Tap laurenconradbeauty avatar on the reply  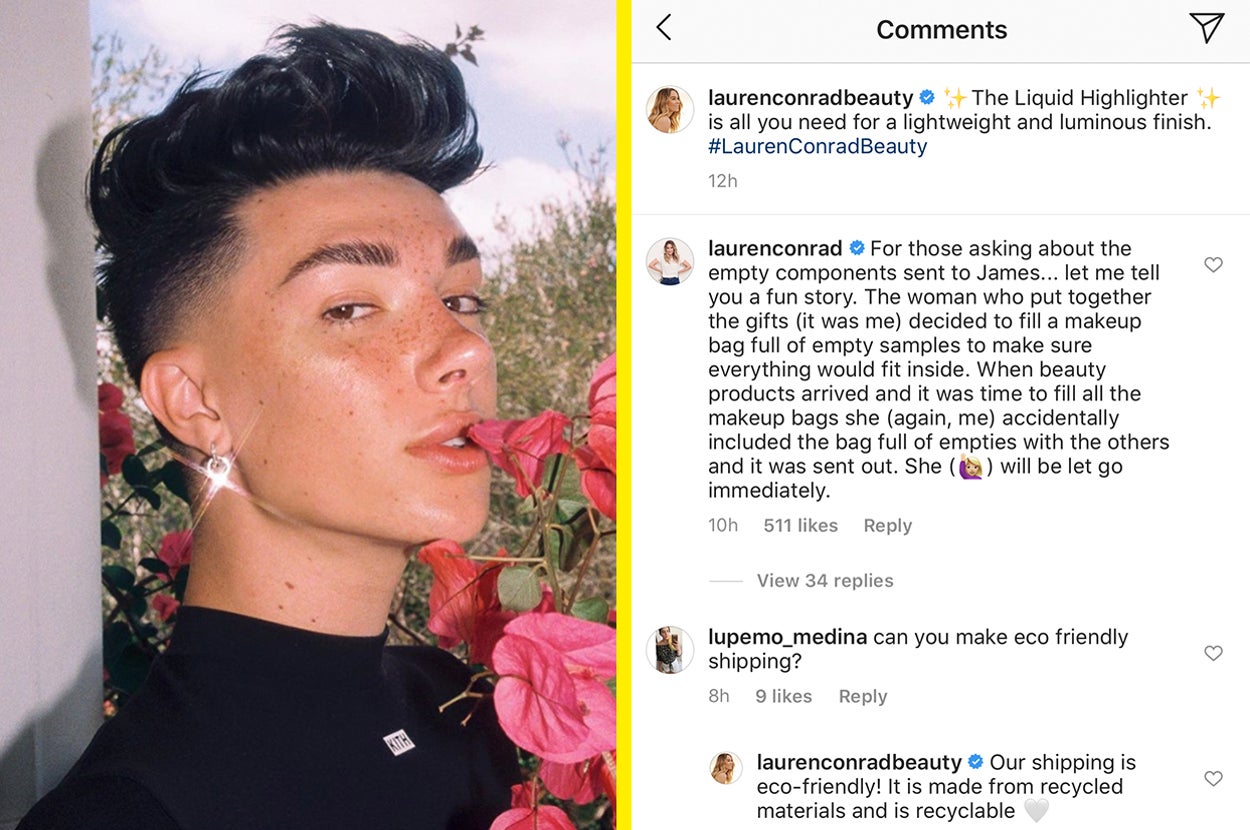(x=726, y=769)
